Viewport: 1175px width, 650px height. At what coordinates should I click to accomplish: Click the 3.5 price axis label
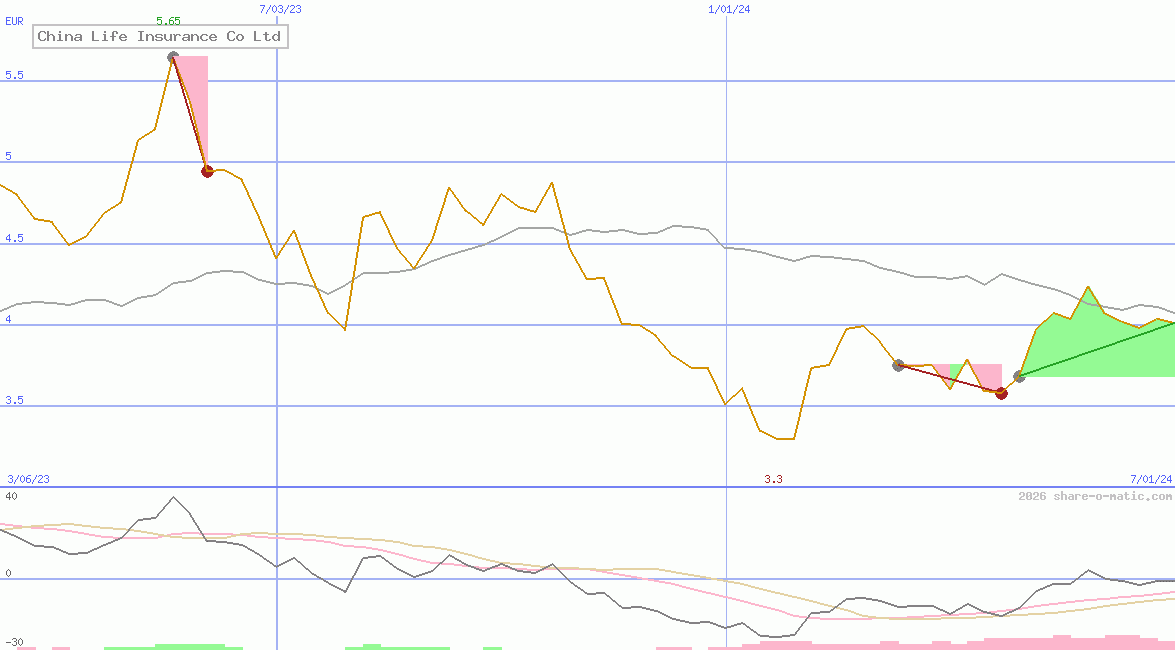pyautogui.click(x=14, y=401)
